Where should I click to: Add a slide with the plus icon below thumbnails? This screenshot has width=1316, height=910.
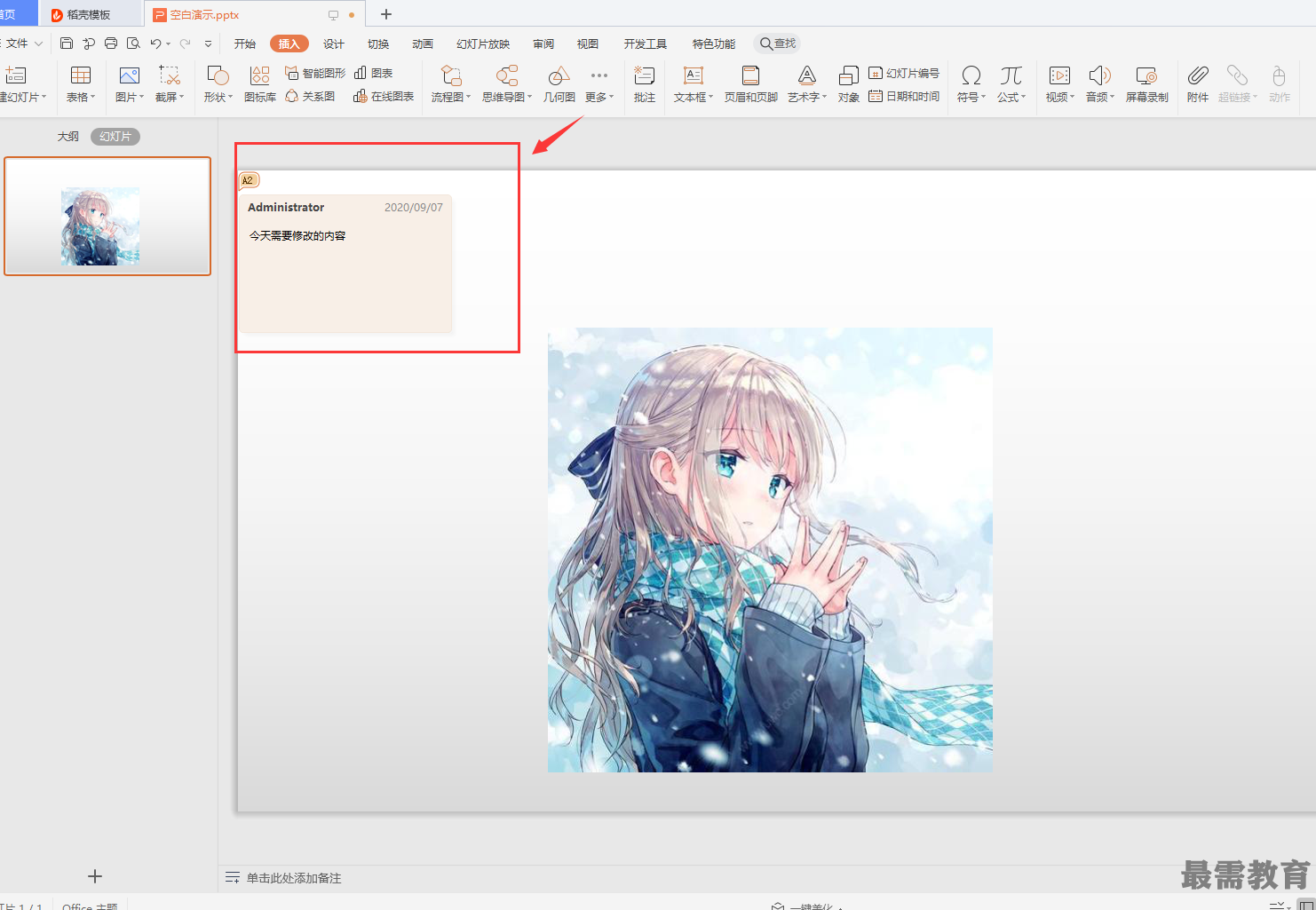(95, 876)
